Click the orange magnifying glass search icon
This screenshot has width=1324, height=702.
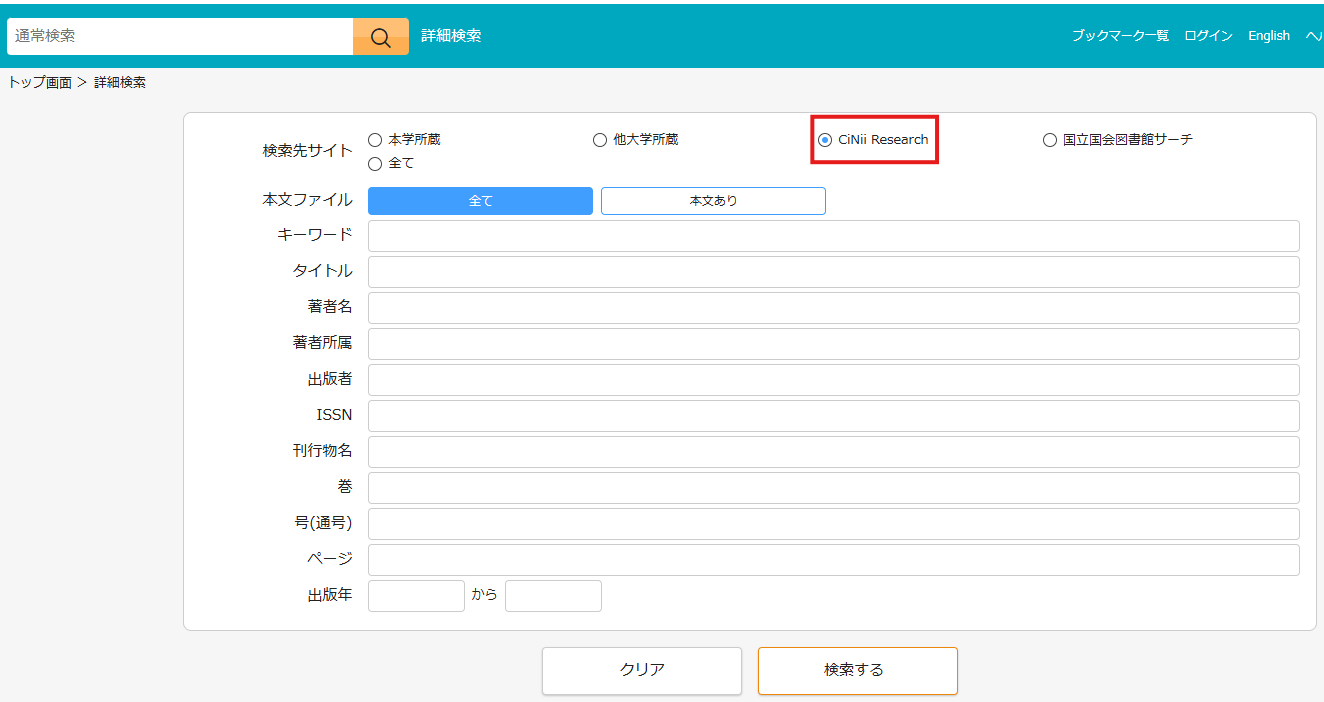point(380,37)
